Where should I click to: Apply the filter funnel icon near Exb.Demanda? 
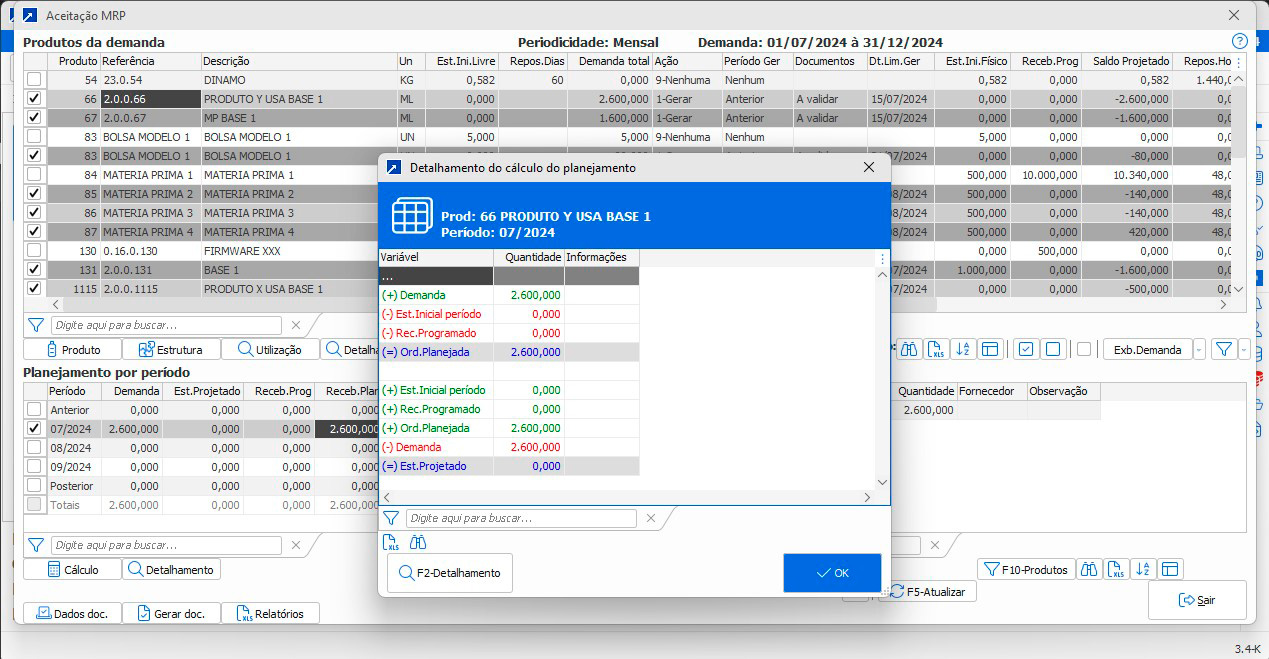(1226, 349)
